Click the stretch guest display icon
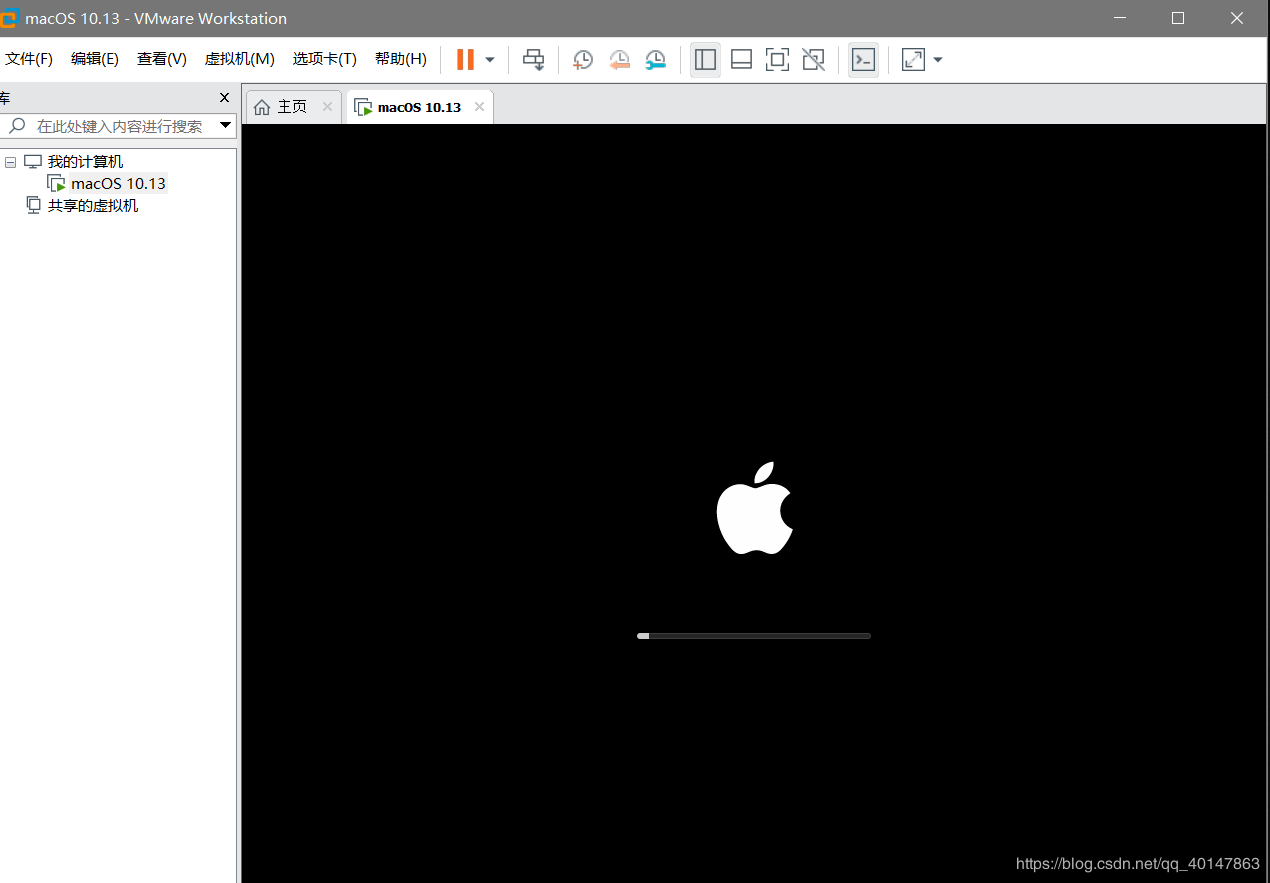1270x883 pixels. (913, 60)
